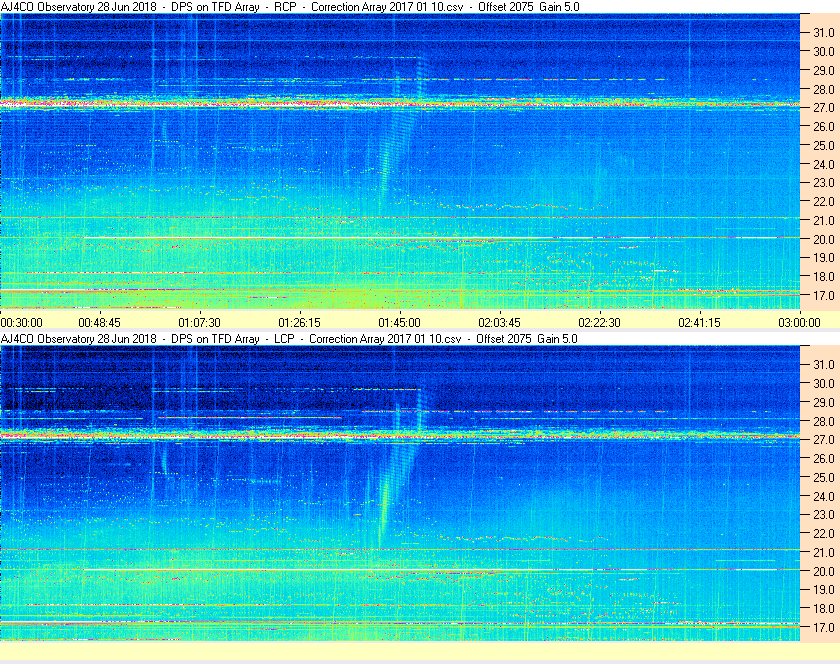Click 21.0 frequency label on LCP axis
Image resolution: width=840 pixels, height=664 pixels.
click(824, 553)
